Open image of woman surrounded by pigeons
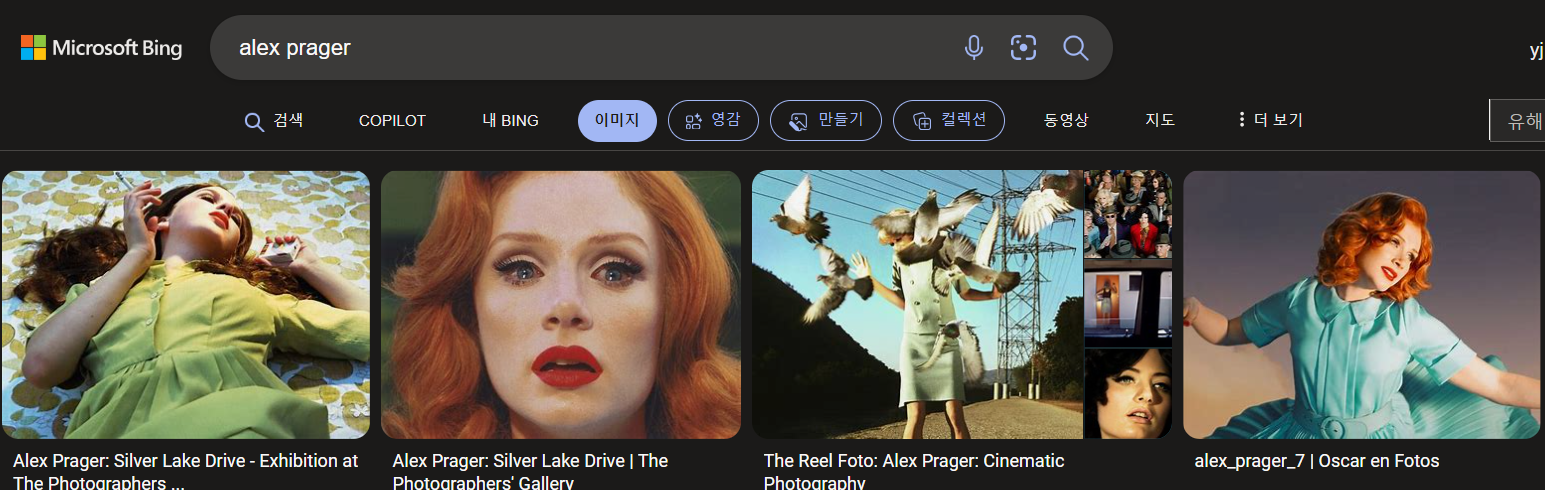This screenshot has height=490, width=1545. pyautogui.click(x=917, y=304)
